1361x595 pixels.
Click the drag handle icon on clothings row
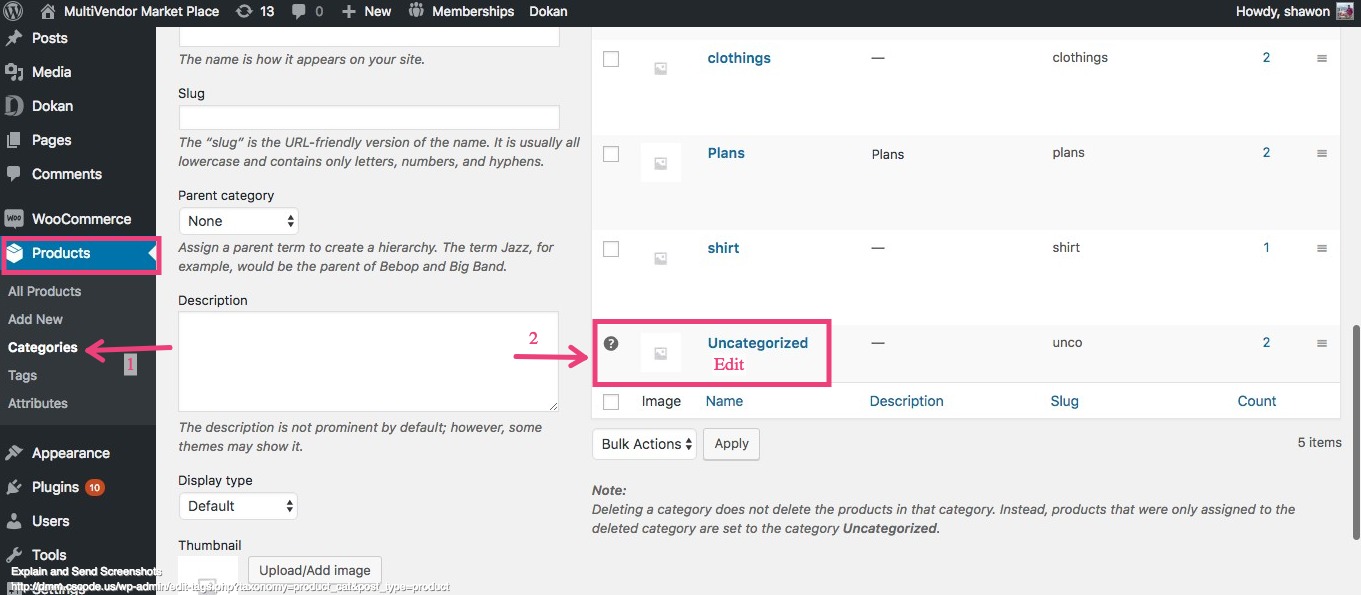[1321, 59]
